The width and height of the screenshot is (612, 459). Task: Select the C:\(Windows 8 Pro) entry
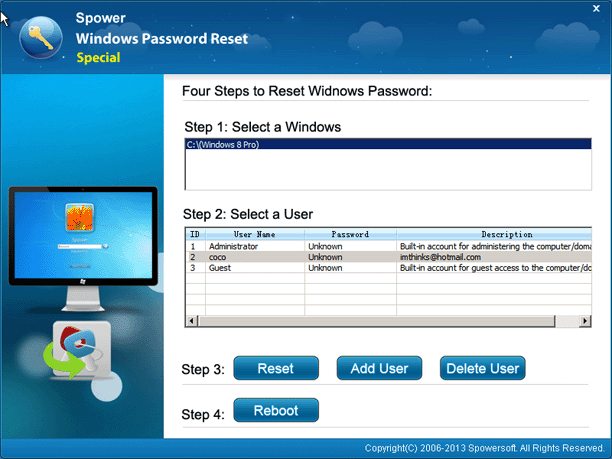click(388, 144)
